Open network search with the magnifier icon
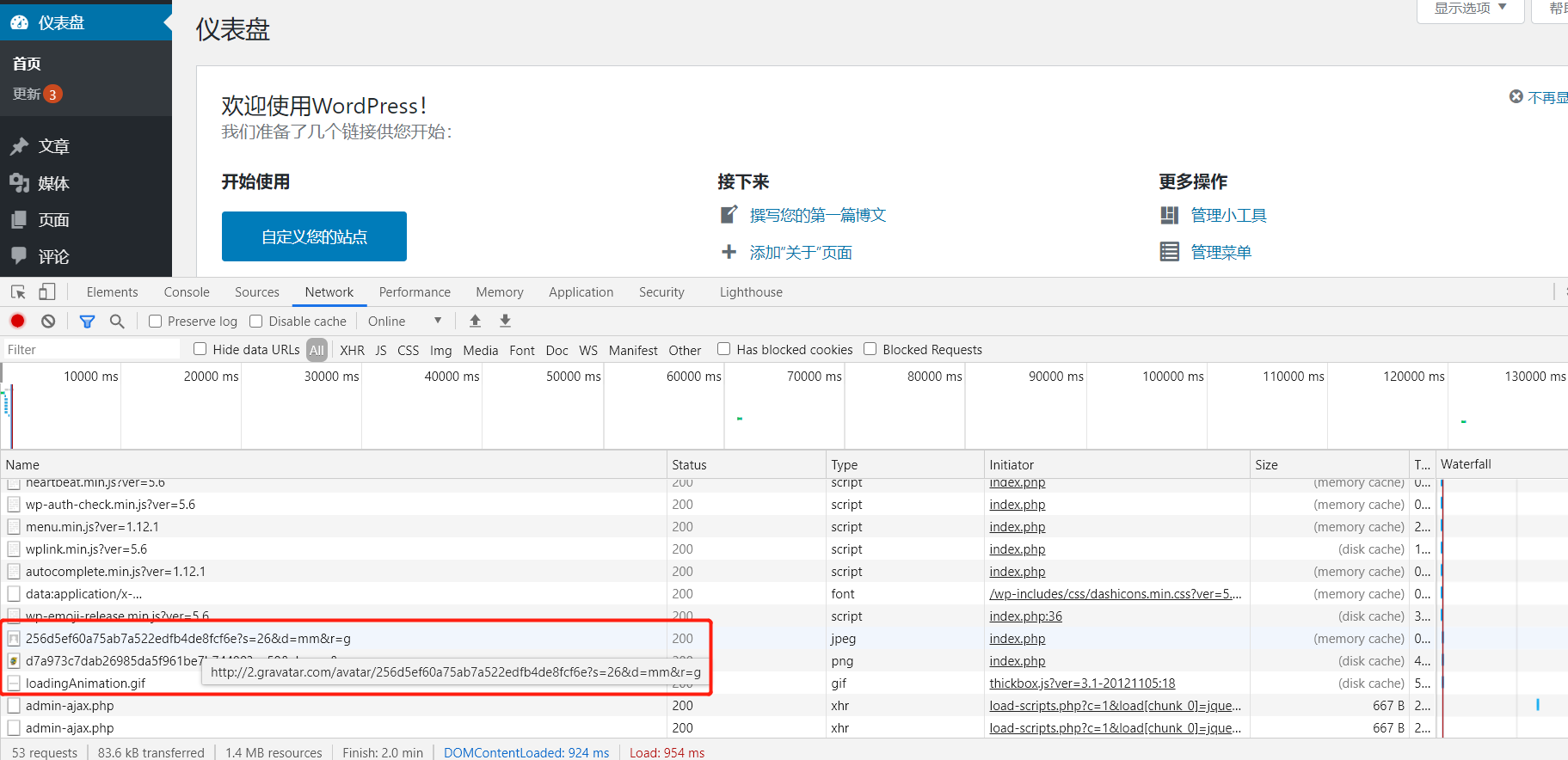The image size is (1568, 760). 117,321
